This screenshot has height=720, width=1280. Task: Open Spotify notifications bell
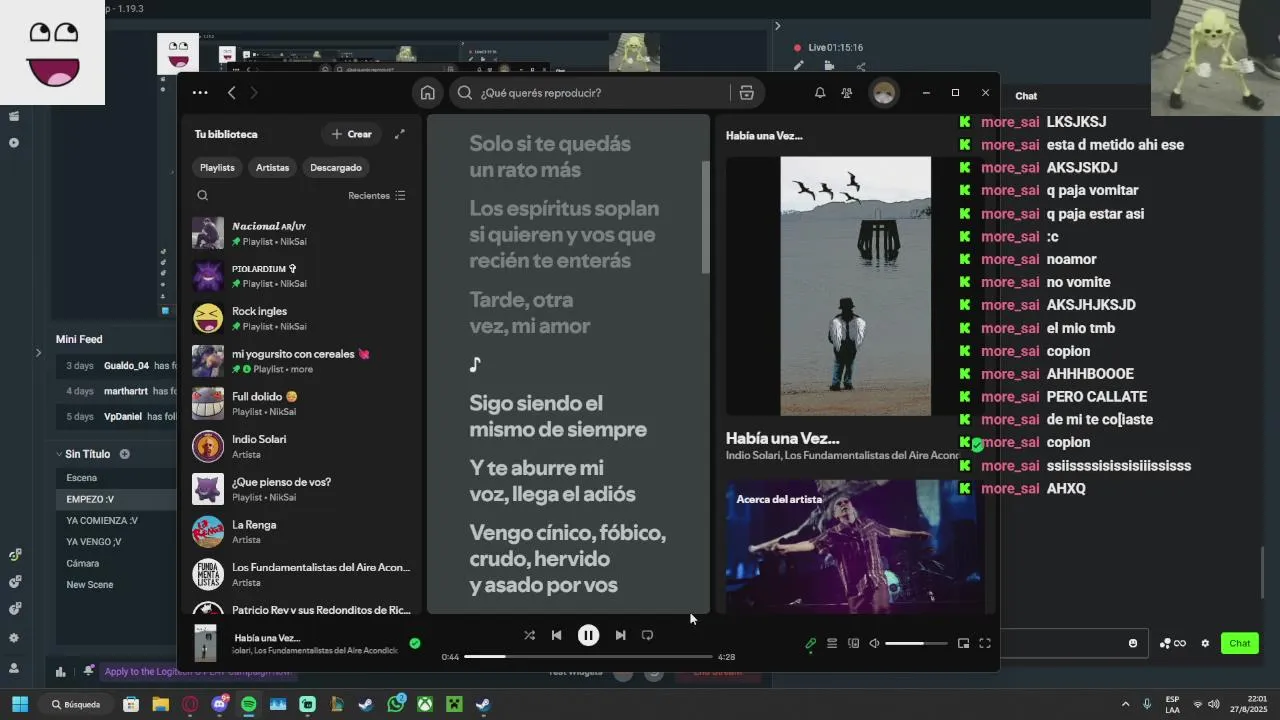(820, 93)
